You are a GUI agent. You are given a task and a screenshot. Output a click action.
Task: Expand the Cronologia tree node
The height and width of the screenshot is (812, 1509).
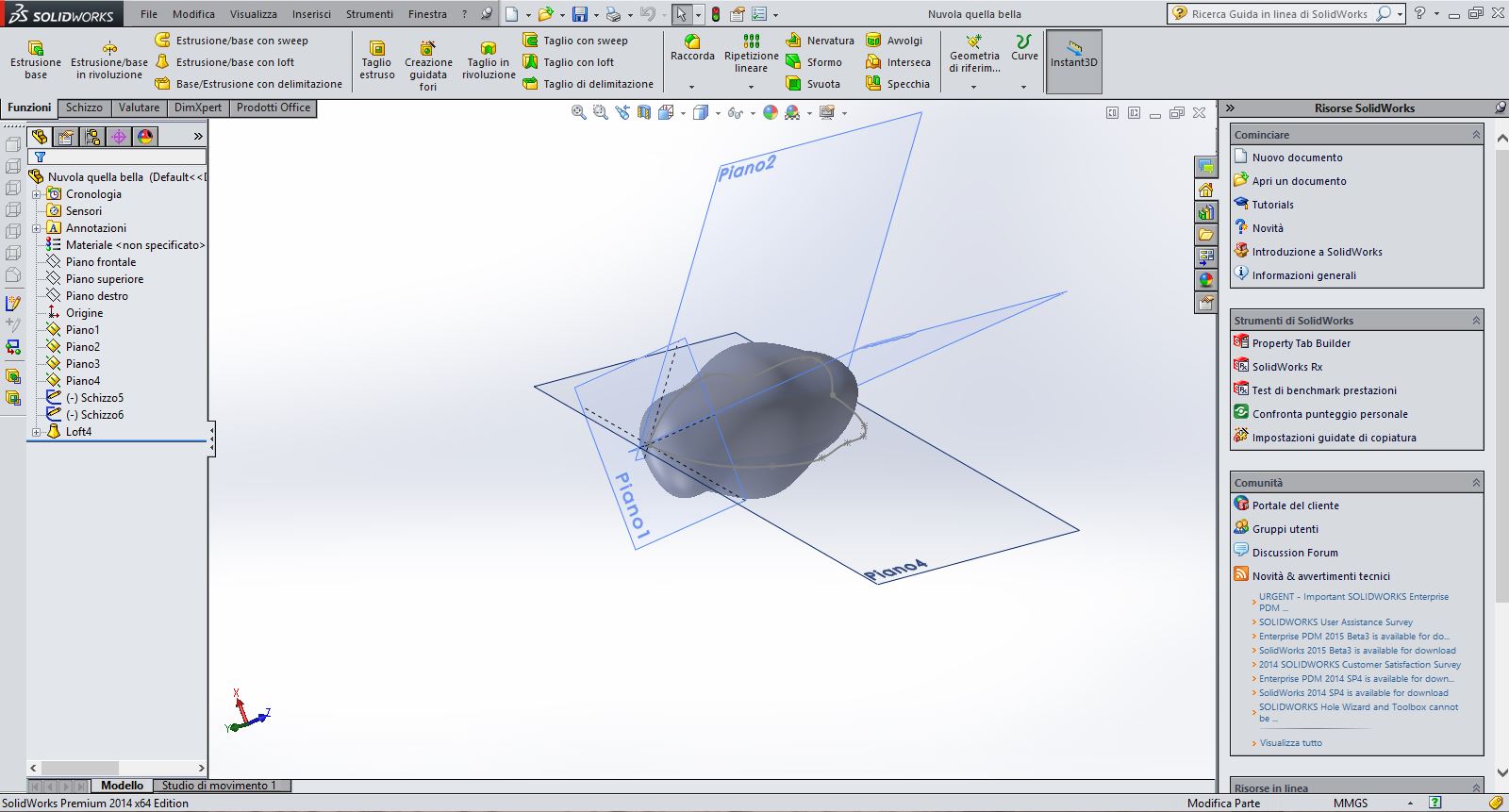(x=37, y=194)
